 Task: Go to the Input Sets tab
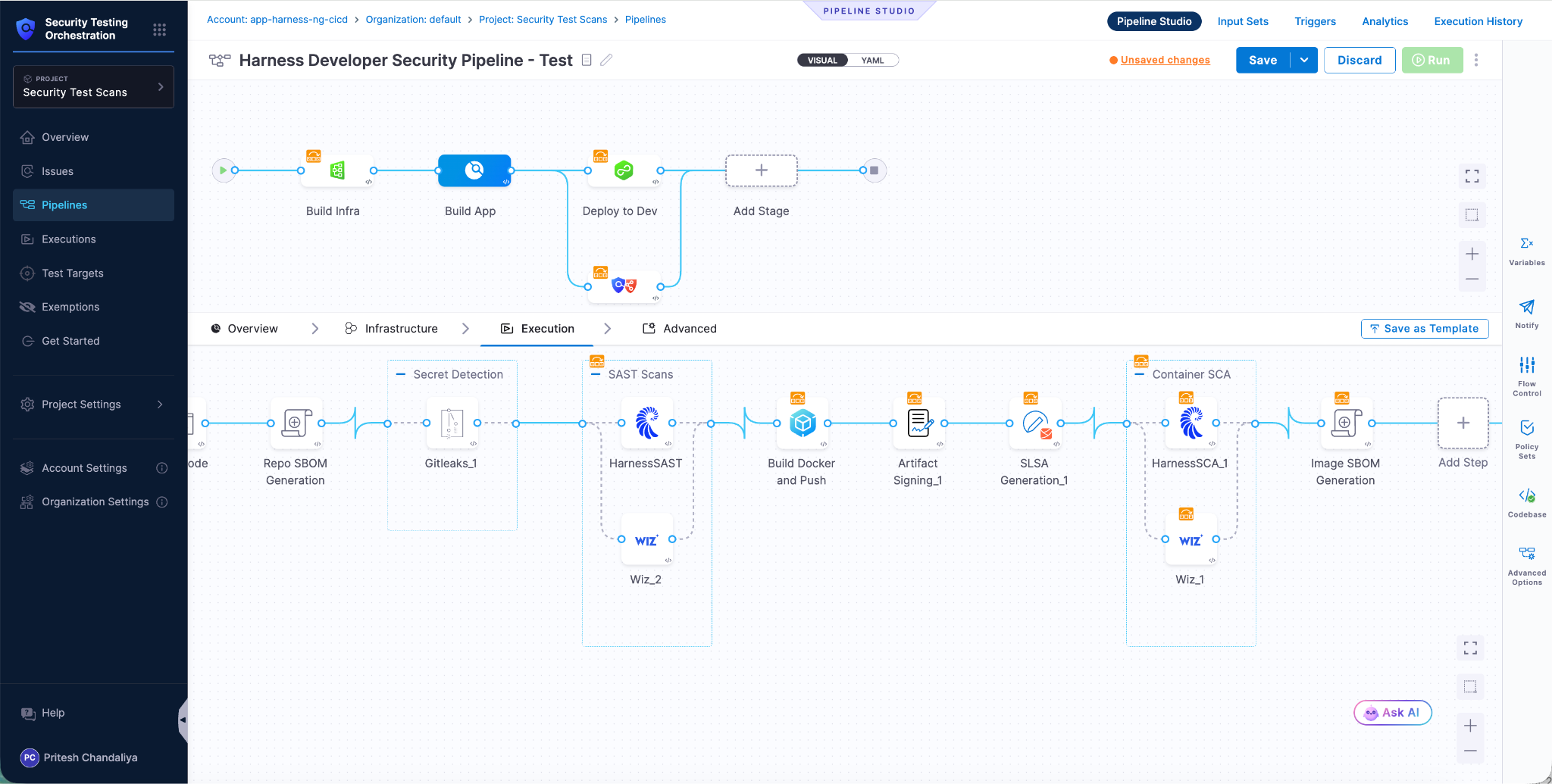click(x=1243, y=21)
